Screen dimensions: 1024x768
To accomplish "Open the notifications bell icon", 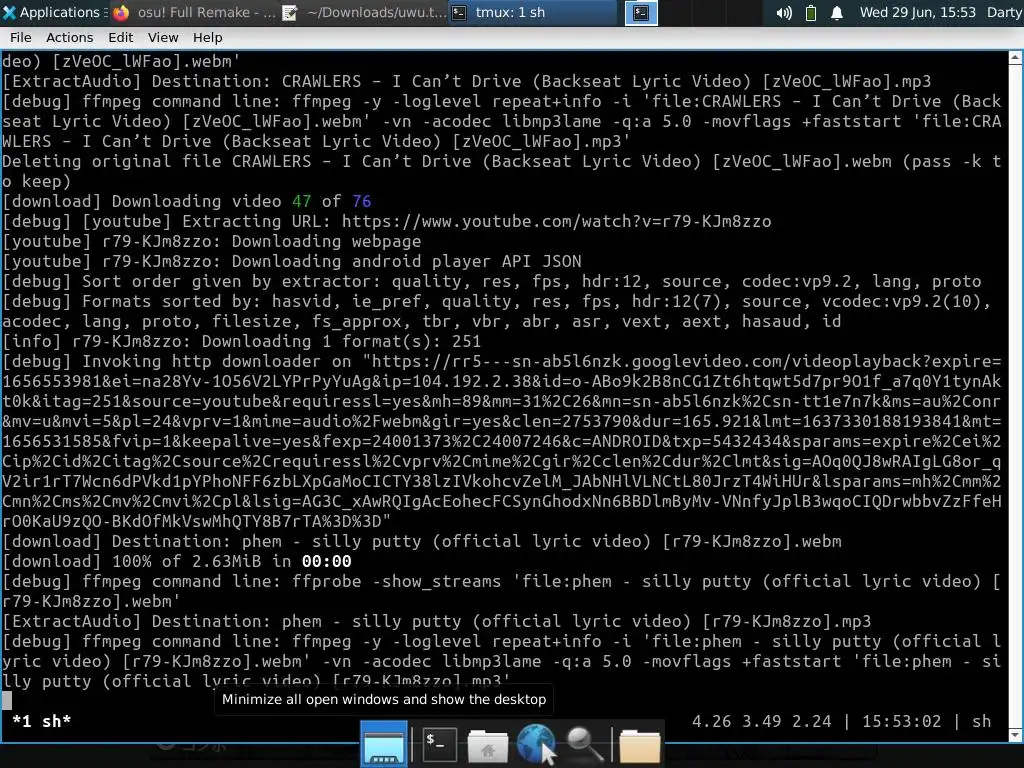I will point(837,13).
